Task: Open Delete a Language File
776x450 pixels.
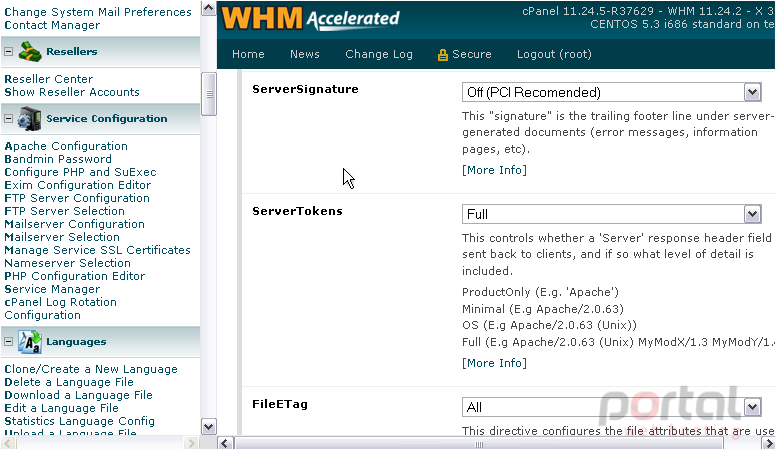Action: 69,382
